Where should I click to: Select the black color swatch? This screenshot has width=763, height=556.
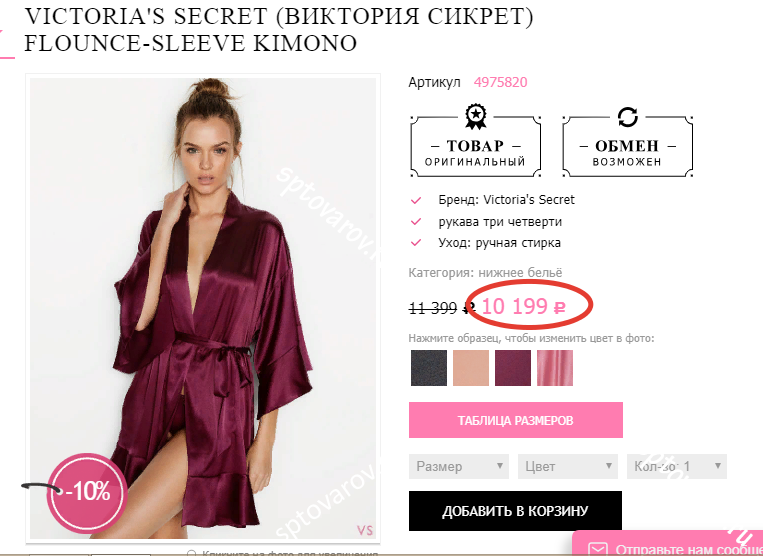429,368
